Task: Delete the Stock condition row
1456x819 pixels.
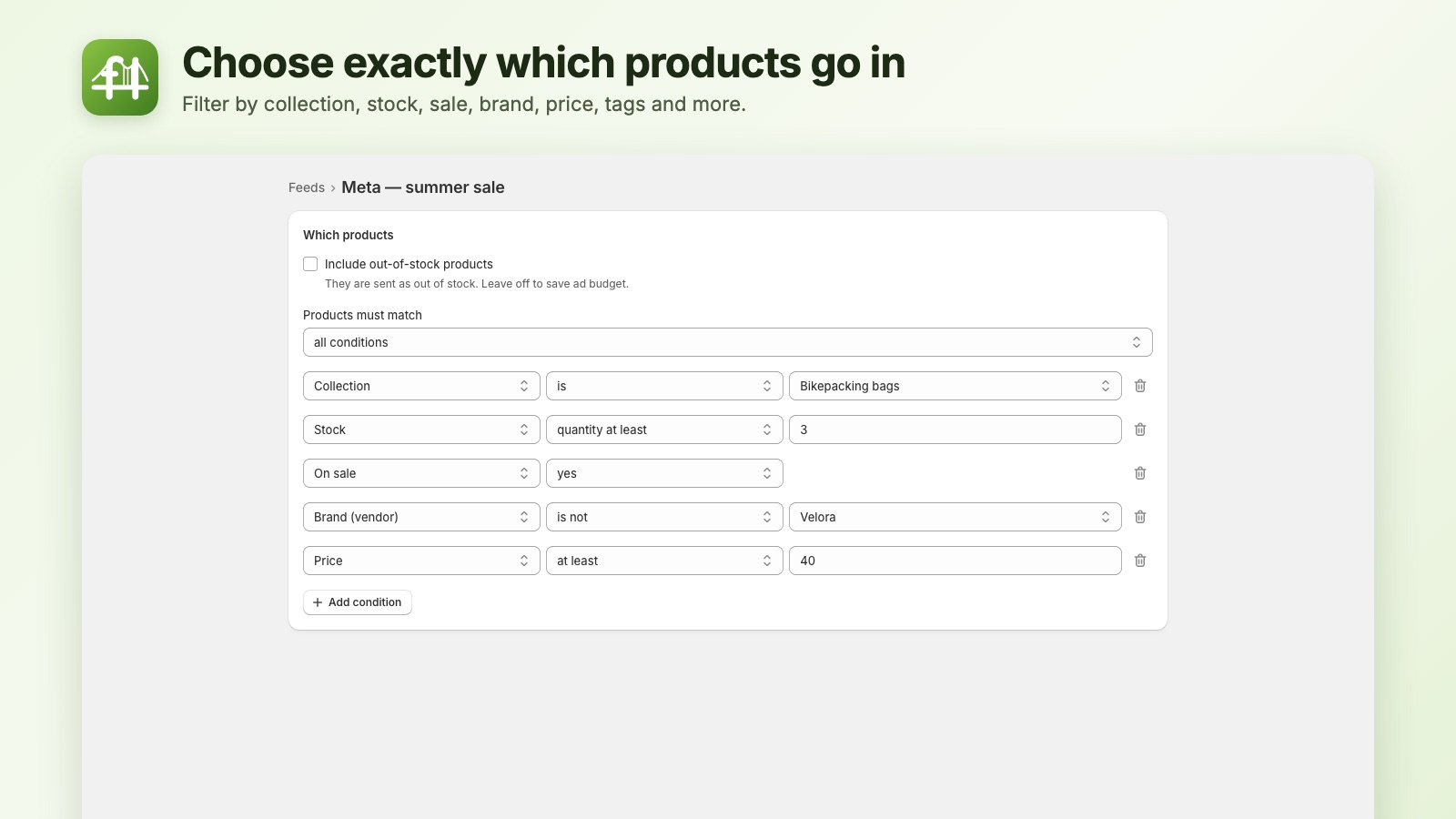Action: coord(1140,430)
